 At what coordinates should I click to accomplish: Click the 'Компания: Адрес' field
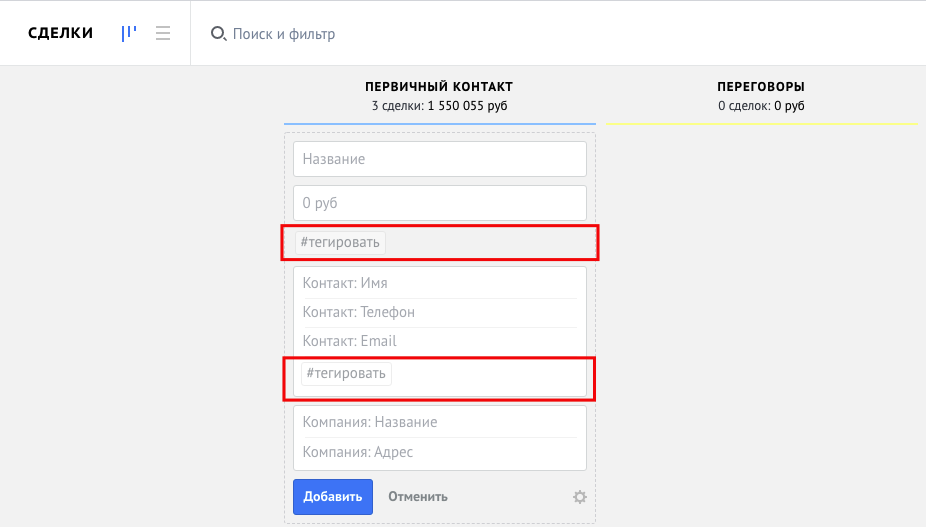tap(439, 452)
